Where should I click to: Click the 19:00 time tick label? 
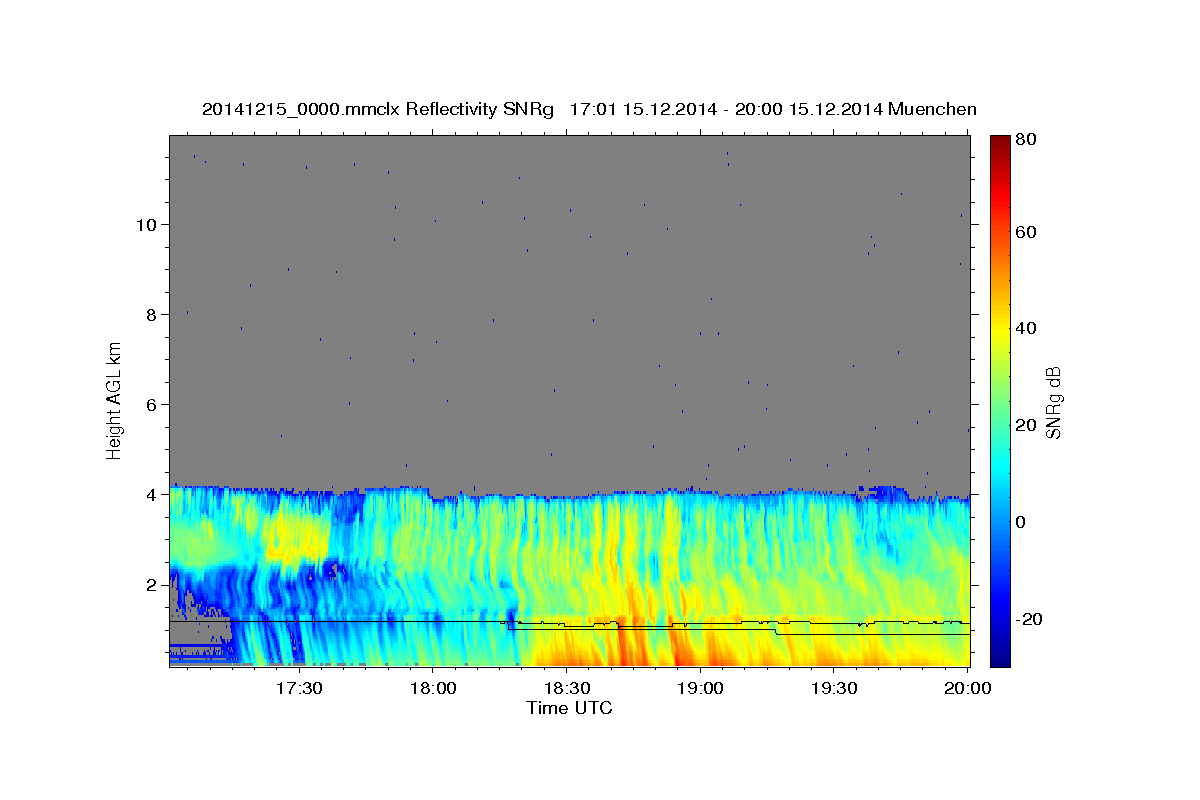click(700, 689)
